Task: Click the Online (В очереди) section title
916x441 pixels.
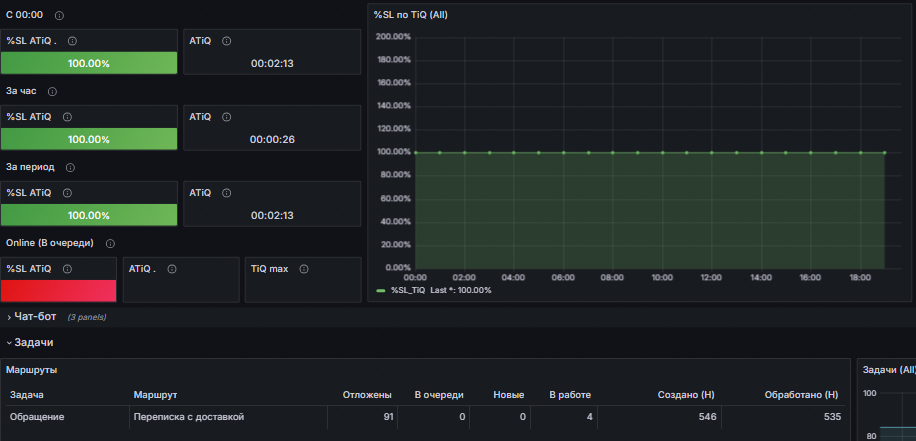Action: tap(50, 243)
